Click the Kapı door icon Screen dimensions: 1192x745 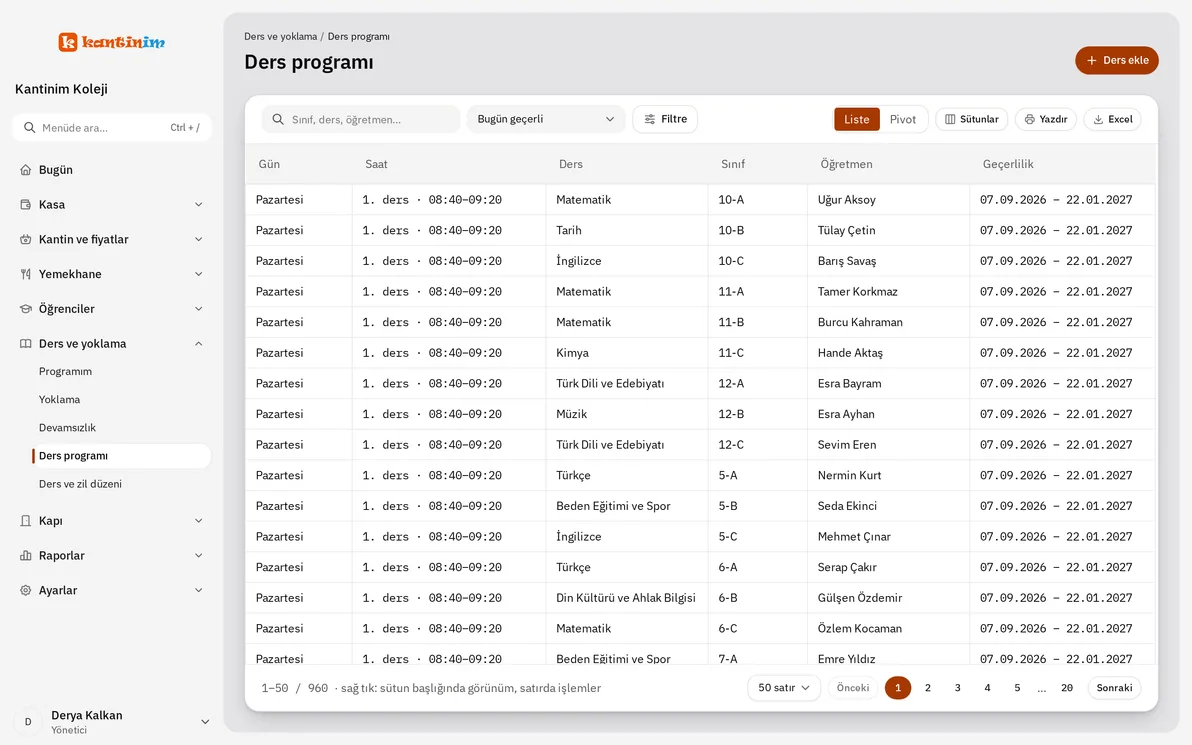click(26, 521)
